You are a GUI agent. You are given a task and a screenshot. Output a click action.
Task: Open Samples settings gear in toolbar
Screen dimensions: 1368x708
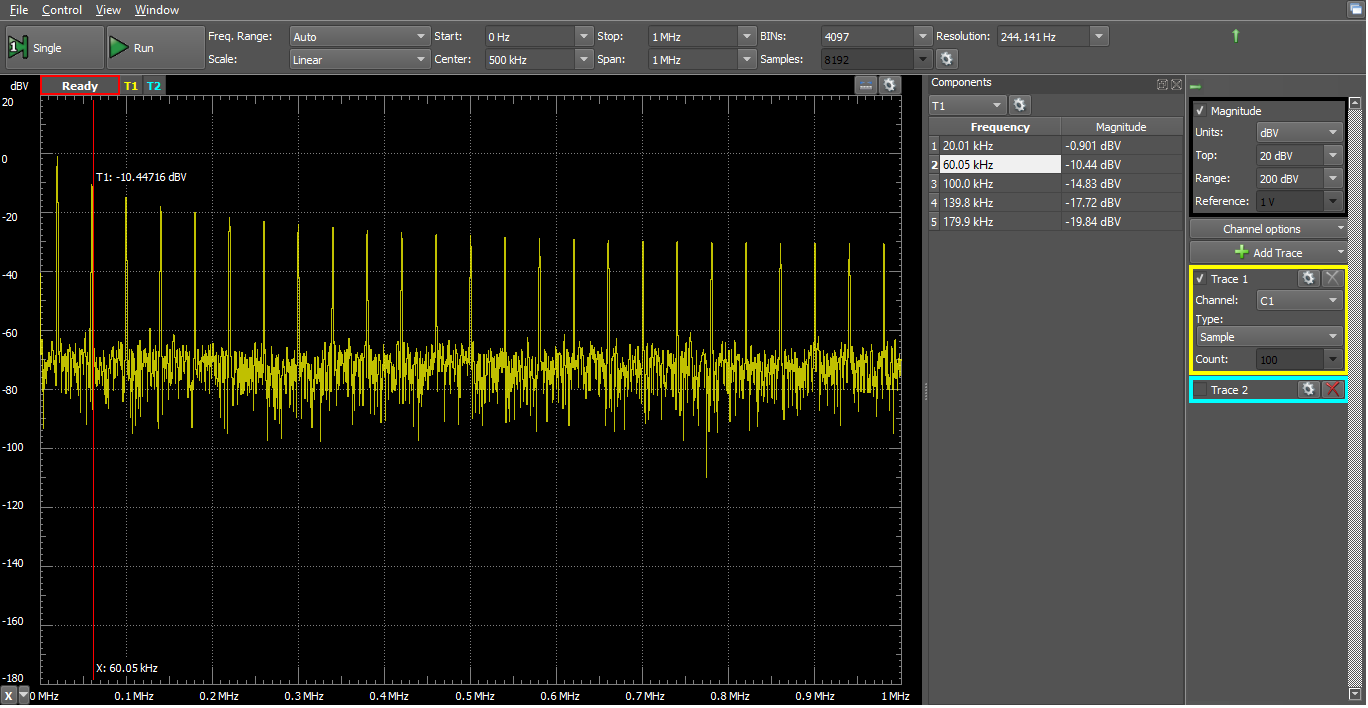coord(946,59)
